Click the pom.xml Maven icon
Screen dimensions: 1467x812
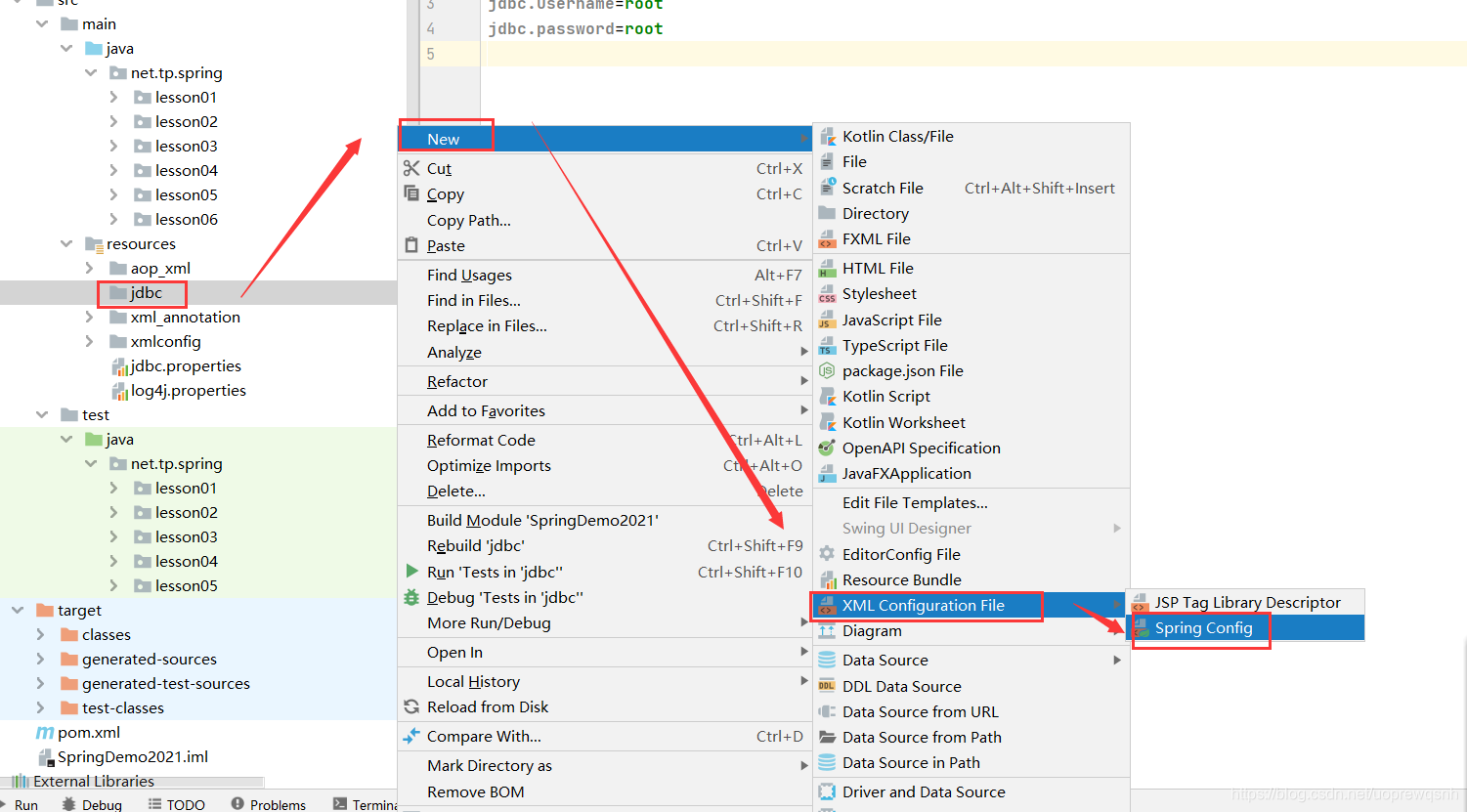45,733
